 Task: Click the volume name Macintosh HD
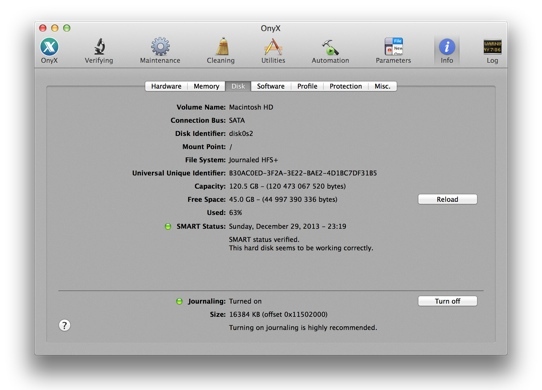coord(251,107)
